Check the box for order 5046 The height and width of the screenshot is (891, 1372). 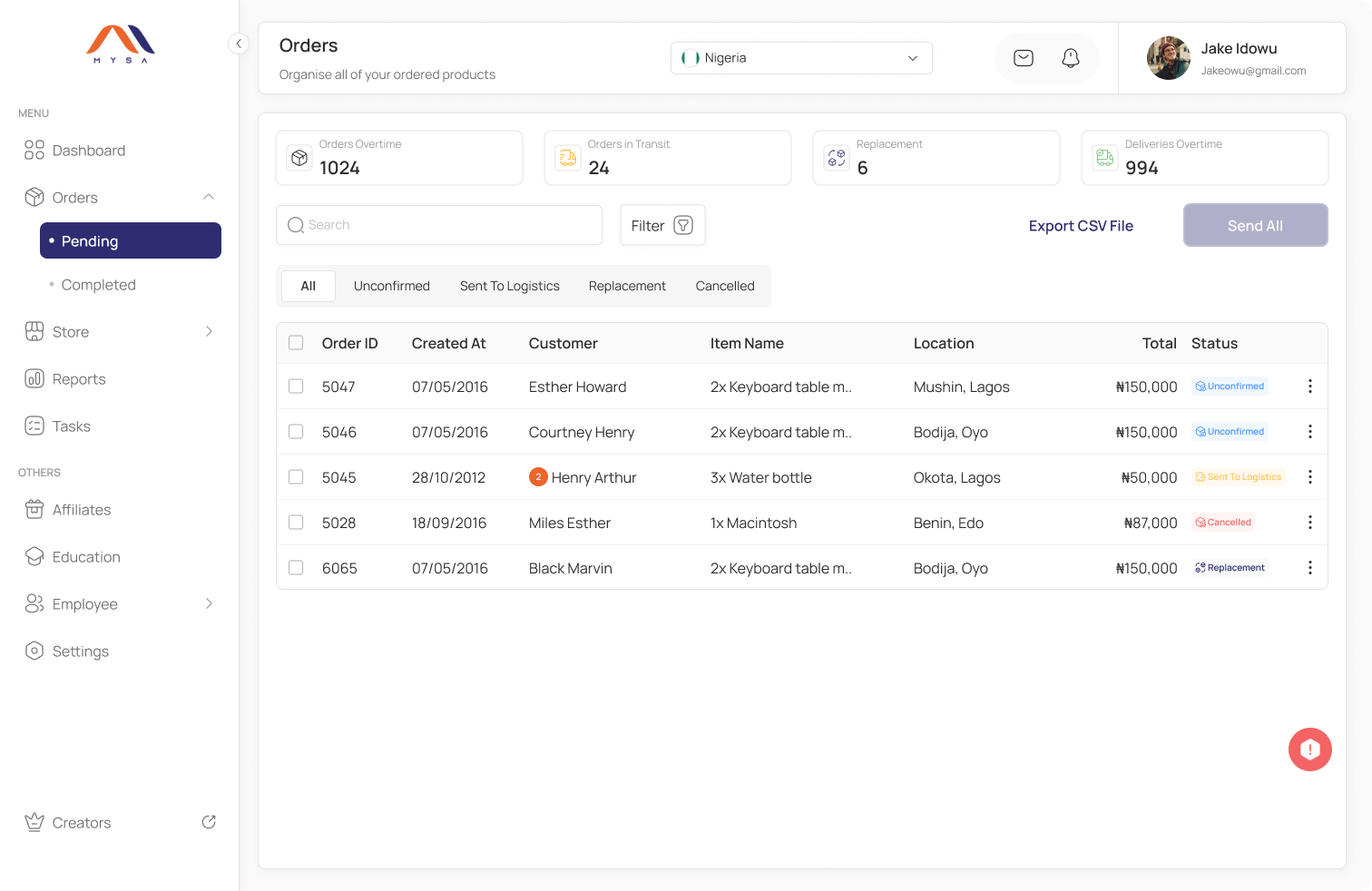coord(296,432)
